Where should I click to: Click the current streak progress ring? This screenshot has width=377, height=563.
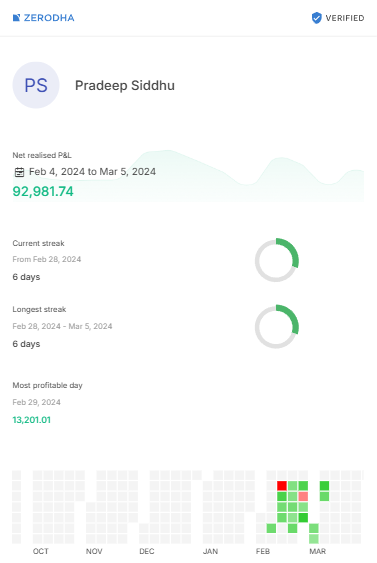[276, 260]
